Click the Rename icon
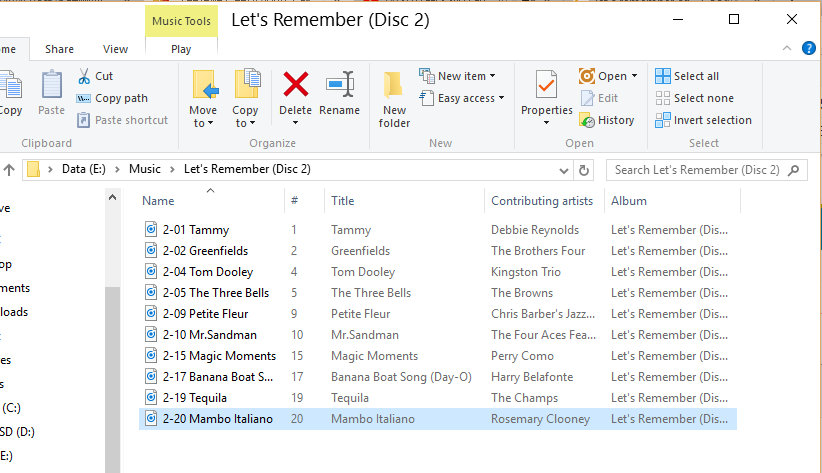 click(x=340, y=84)
